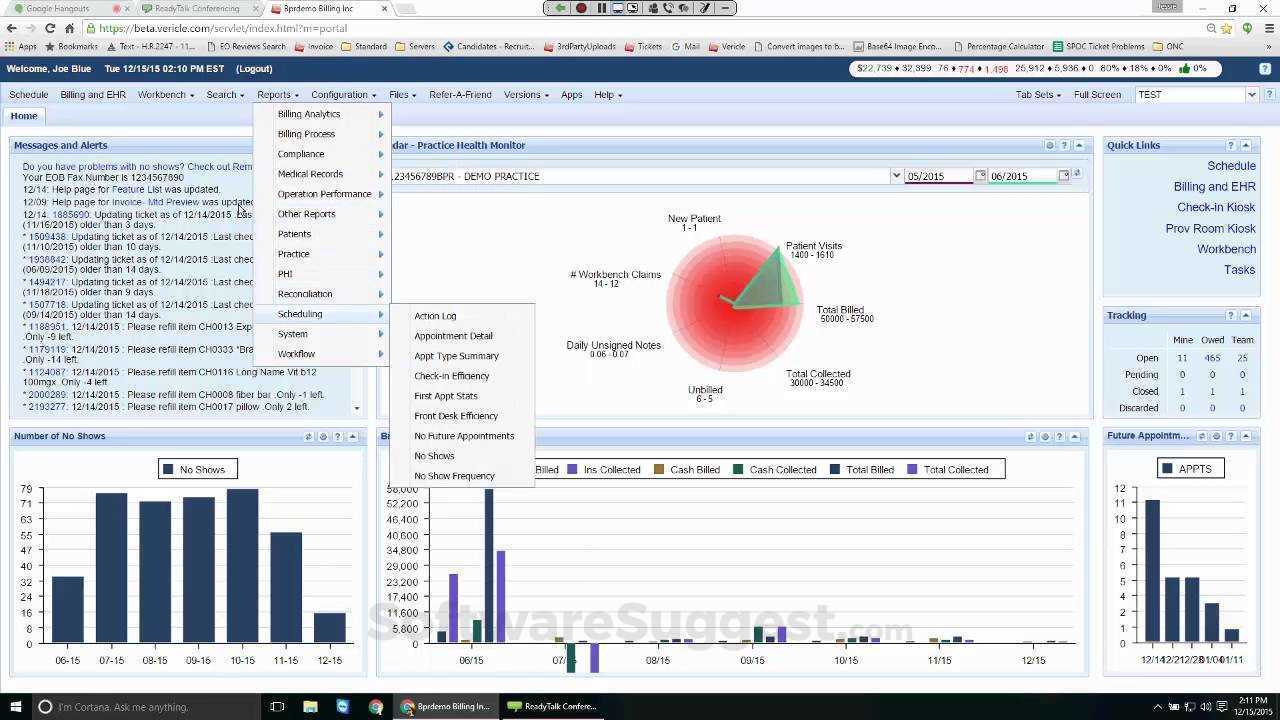Screen dimensions: 1280x720
Task: Open the Configuration menu
Action: [x=338, y=94]
